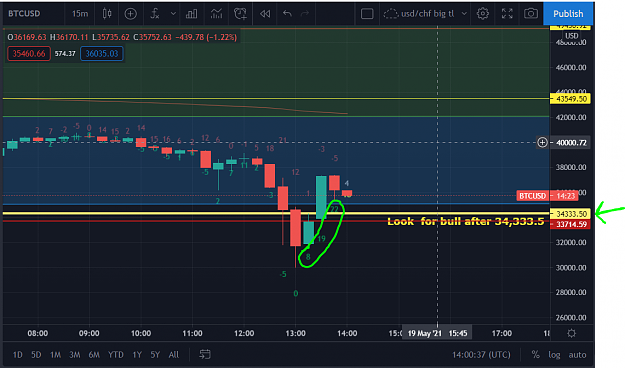Select the 'Look for bull after 34,333.5' text
This screenshot has height=368, width=625.
(x=465, y=221)
